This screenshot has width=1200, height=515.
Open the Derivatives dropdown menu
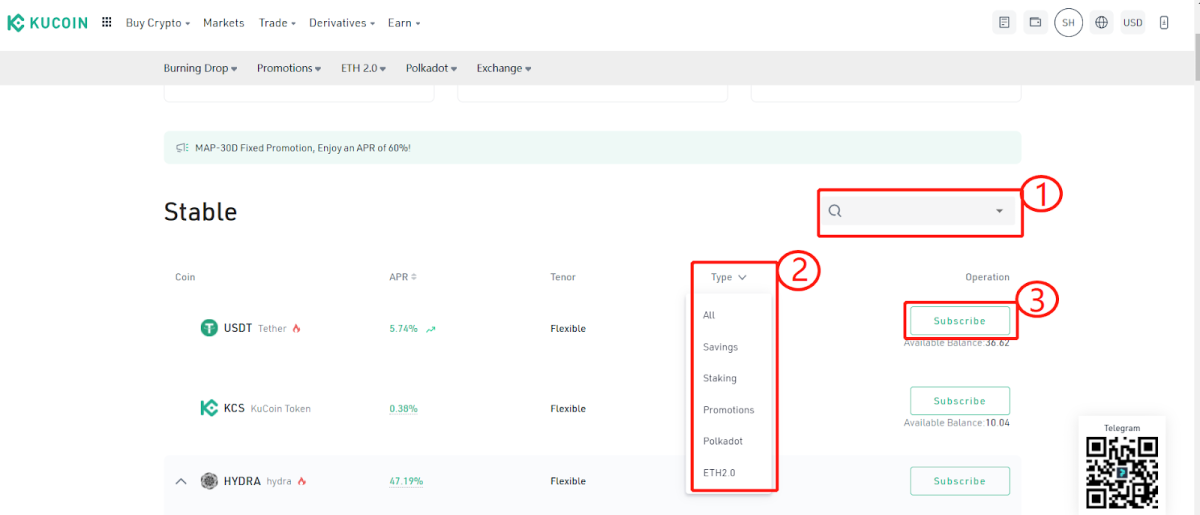(342, 22)
